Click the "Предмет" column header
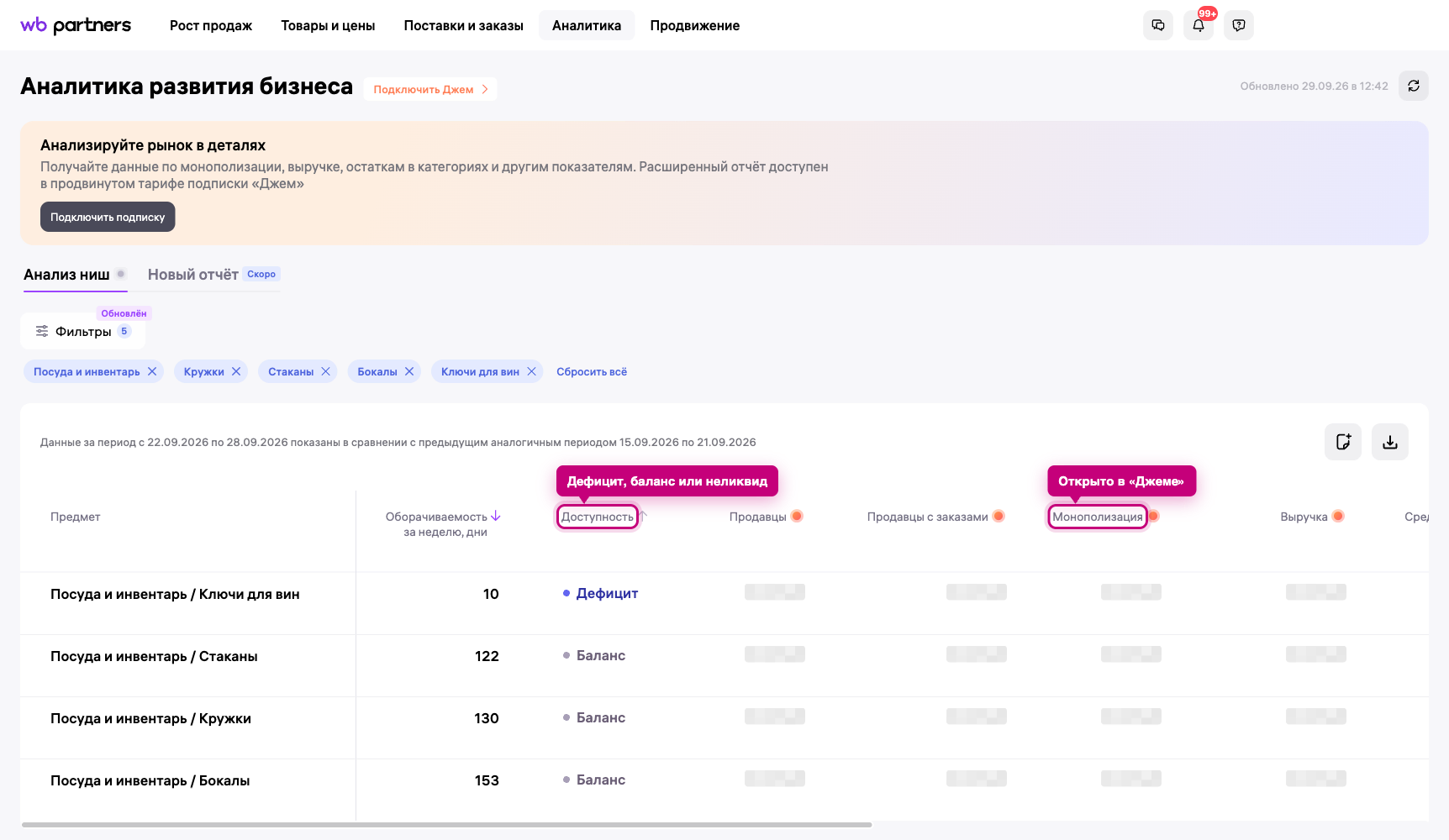This screenshot has height=840, width=1449. (75, 517)
